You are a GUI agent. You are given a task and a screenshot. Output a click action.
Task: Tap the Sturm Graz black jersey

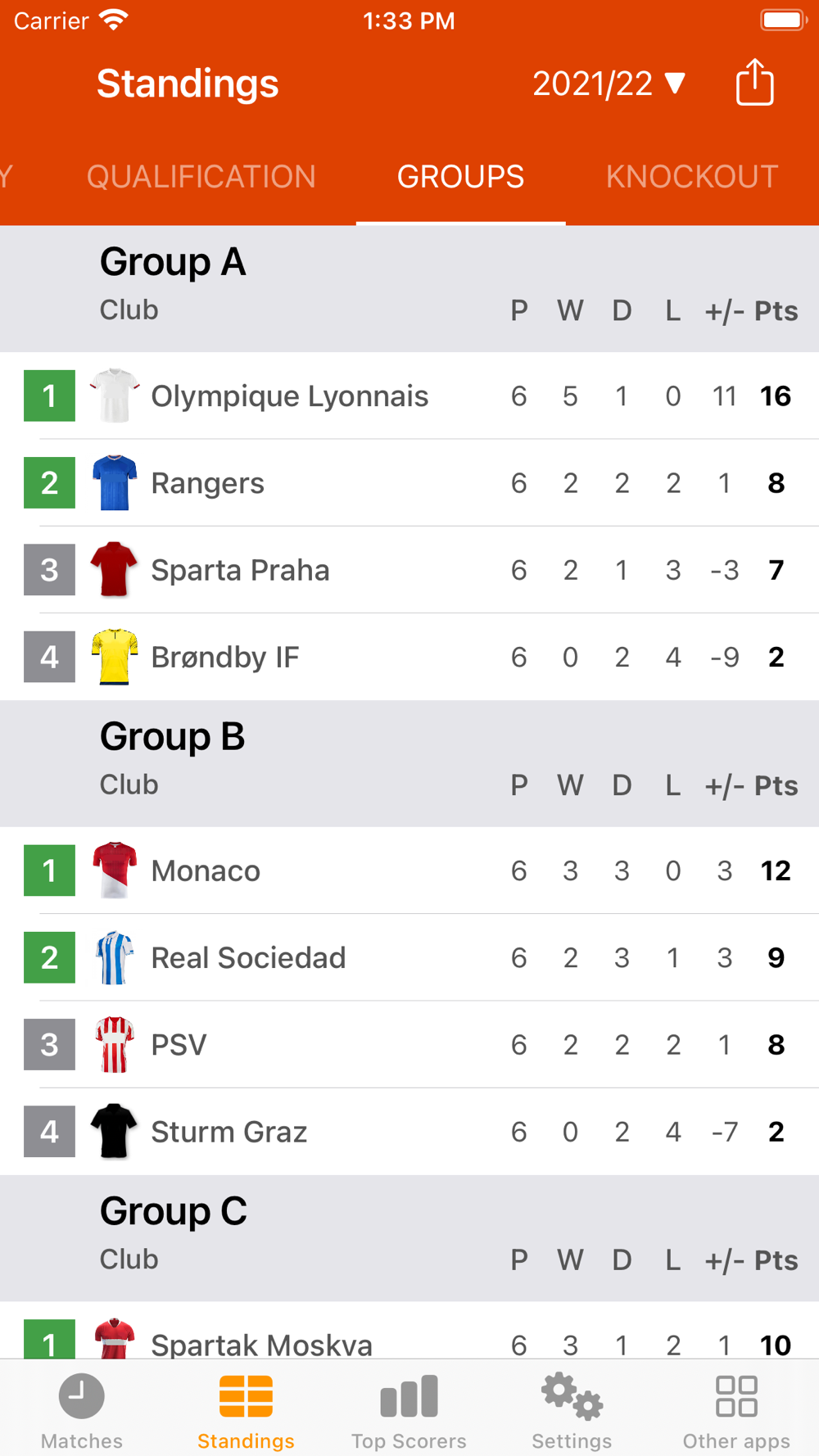pos(114,1131)
